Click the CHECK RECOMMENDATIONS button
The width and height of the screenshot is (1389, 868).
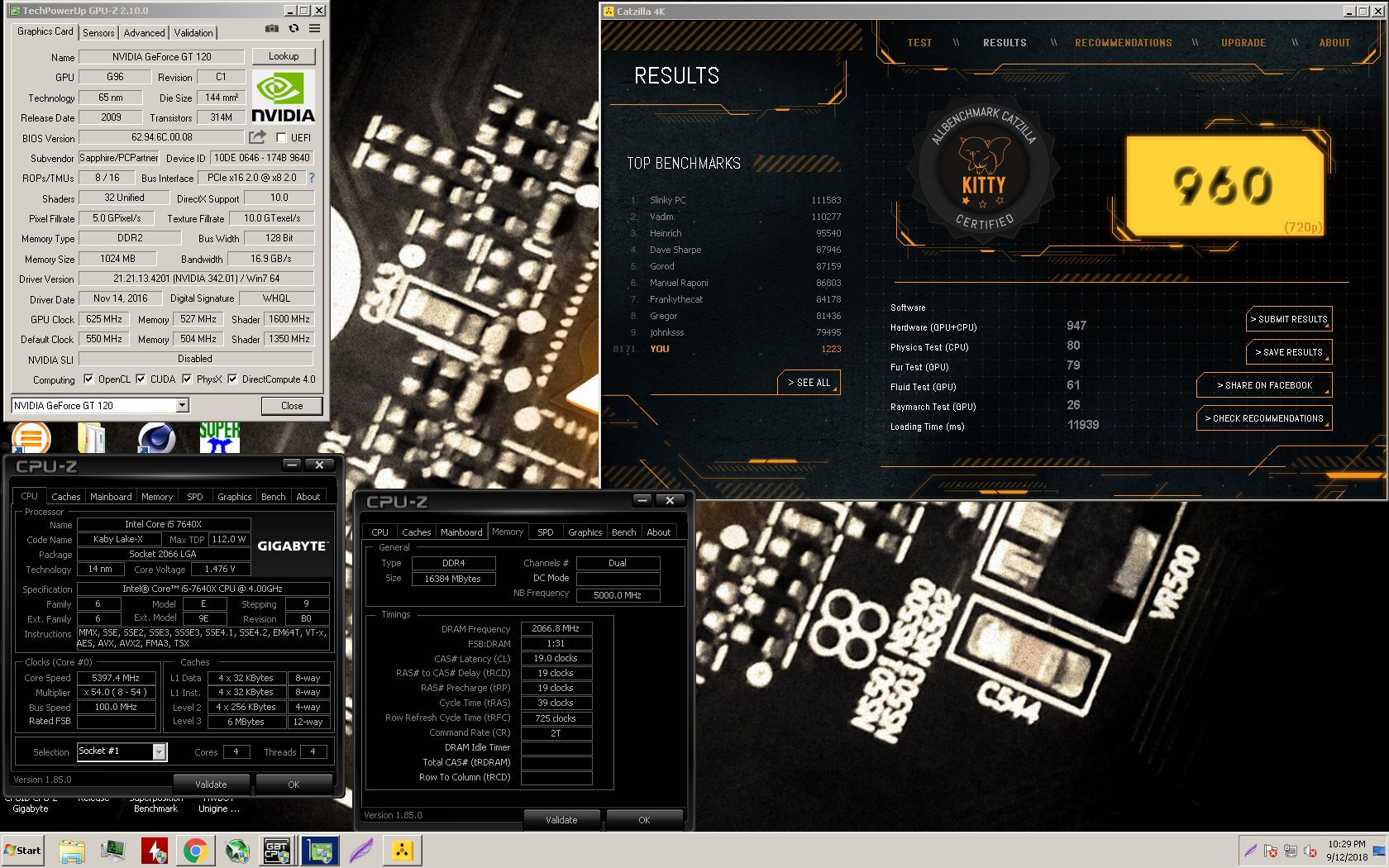pyautogui.click(x=1264, y=418)
